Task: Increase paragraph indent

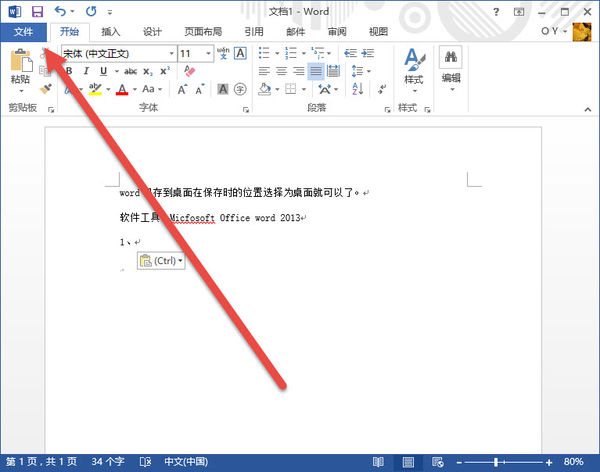Action: [368, 53]
